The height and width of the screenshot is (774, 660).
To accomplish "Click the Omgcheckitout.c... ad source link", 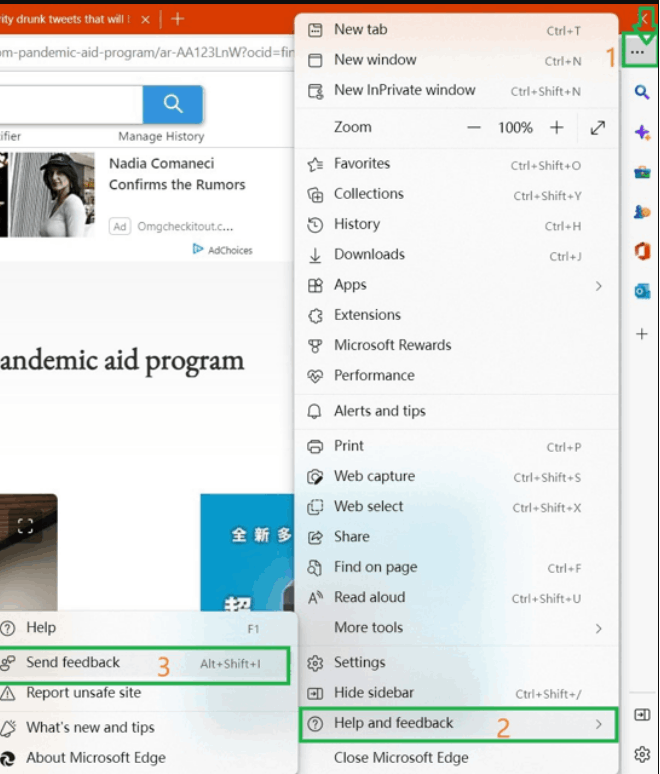I will [x=185, y=227].
